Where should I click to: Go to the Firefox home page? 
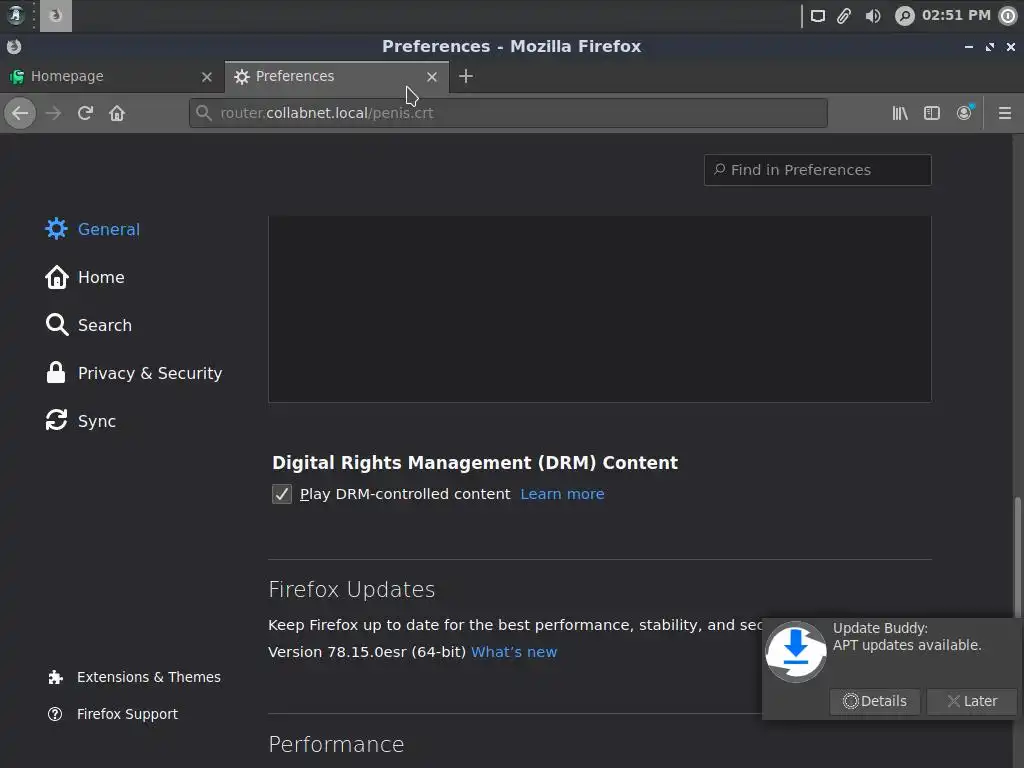(117, 113)
